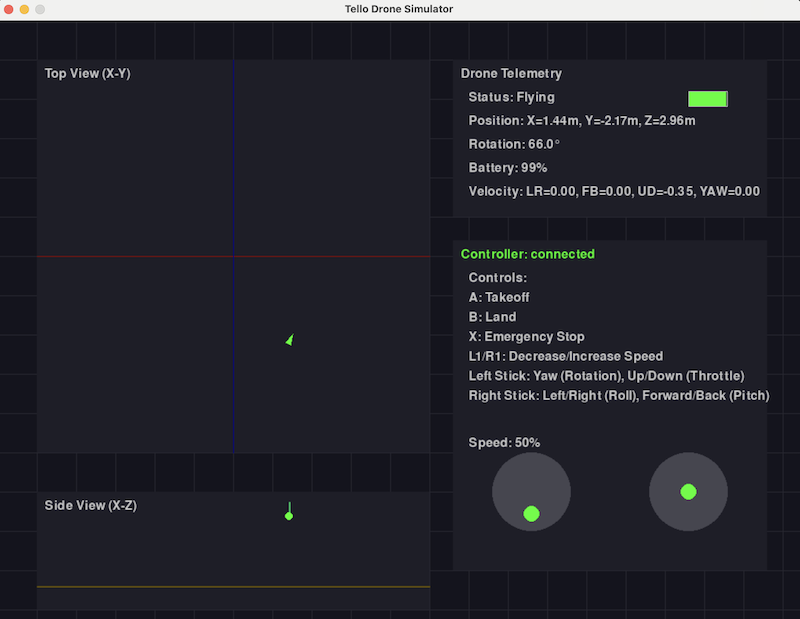The width and height of the screenshot is (800, 619).
Task: Click the L1/R1 Decrease/Increase Speed line
Action: pyautogui.click(x=566, y=356)
